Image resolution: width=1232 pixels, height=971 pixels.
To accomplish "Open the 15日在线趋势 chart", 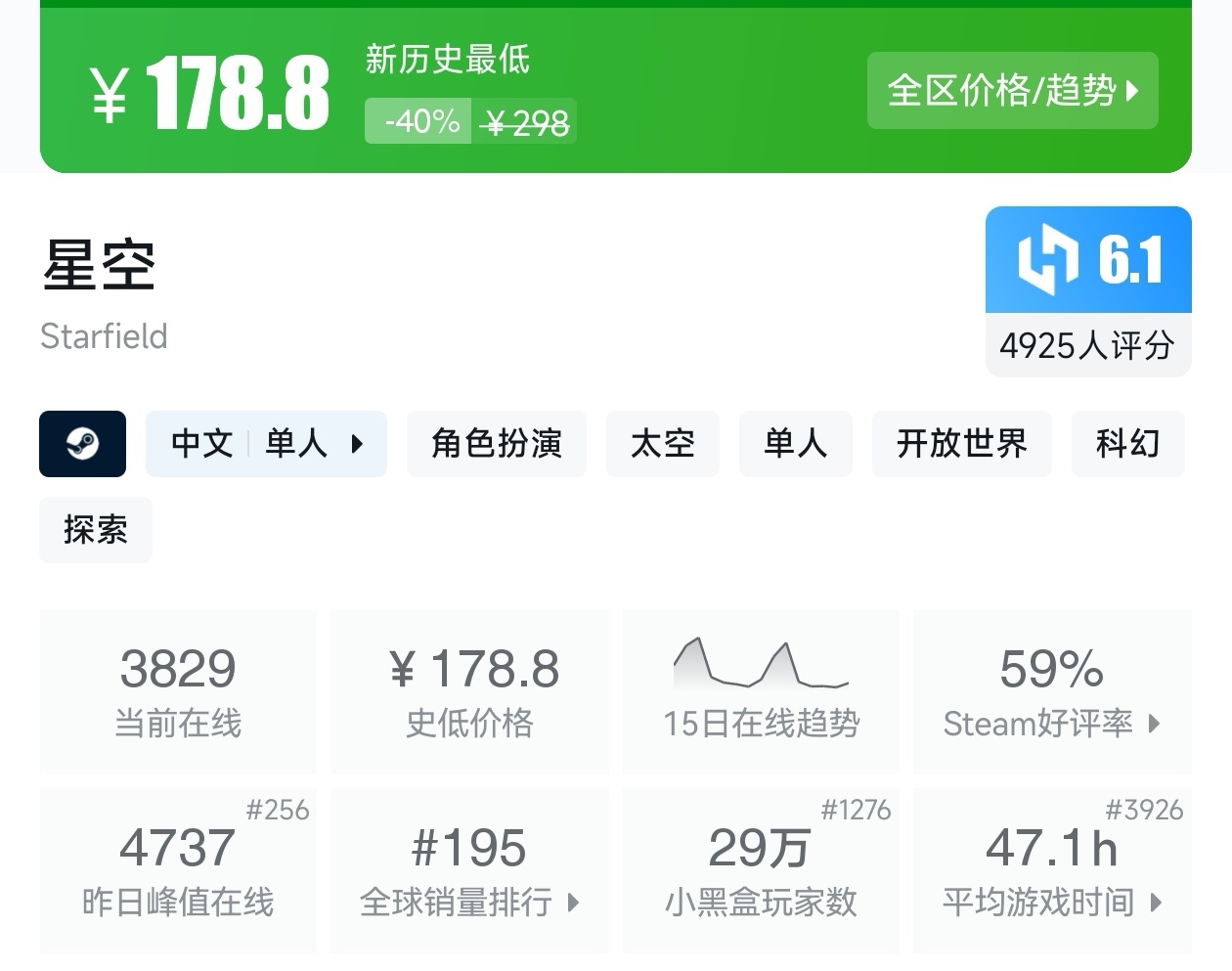I will (x=761, y=691).
